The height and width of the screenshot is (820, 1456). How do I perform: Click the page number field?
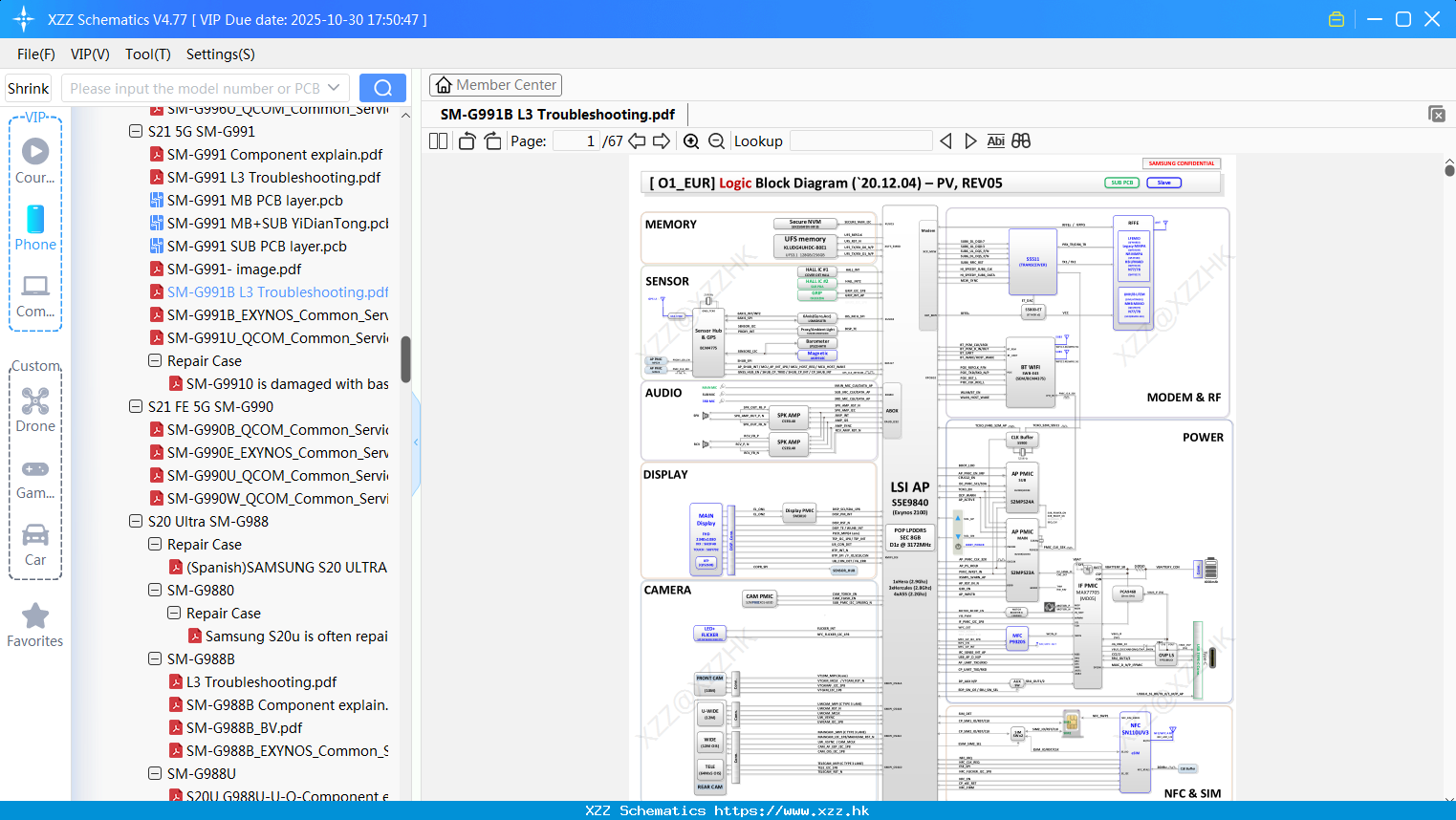(x=576, y=141)
